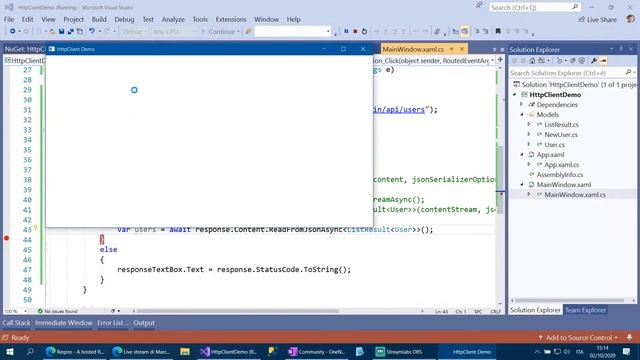The height and width of the screenshot is (360, 640).
Task: Click the api/users URL link in code
Action: 399,109
